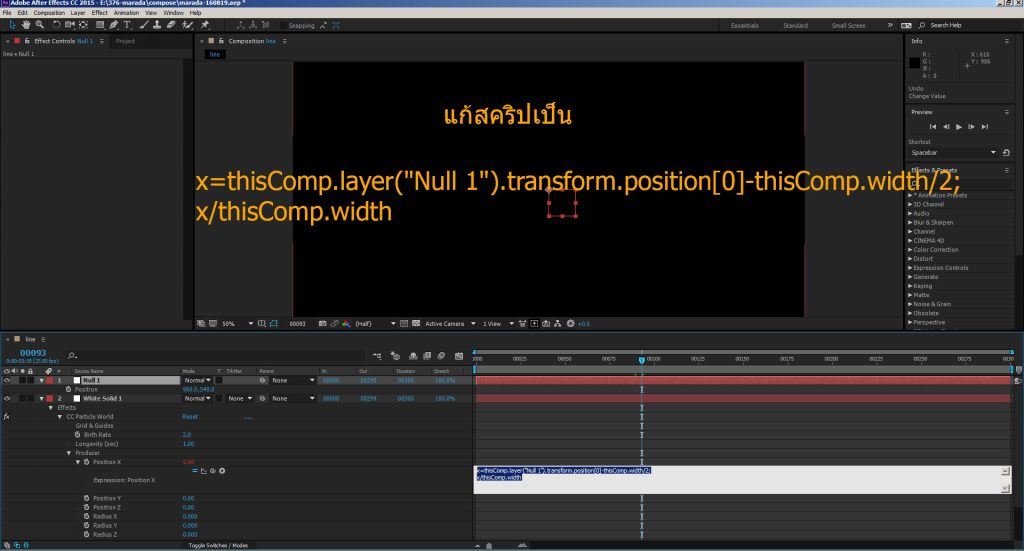Select the Hand tool in toolbar
1024x551 pixels.
pos(25,25)
